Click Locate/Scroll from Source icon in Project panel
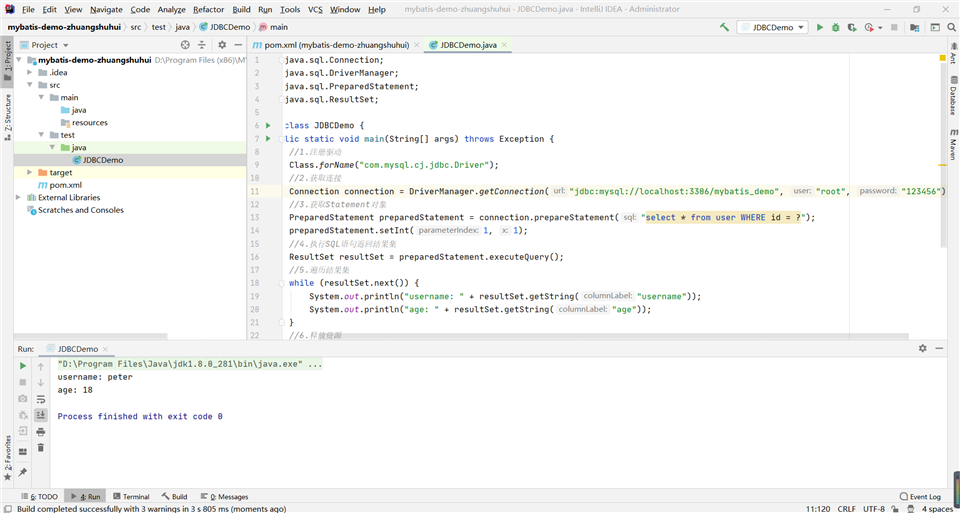Screen dimensions: 960x513 point(186,45)
